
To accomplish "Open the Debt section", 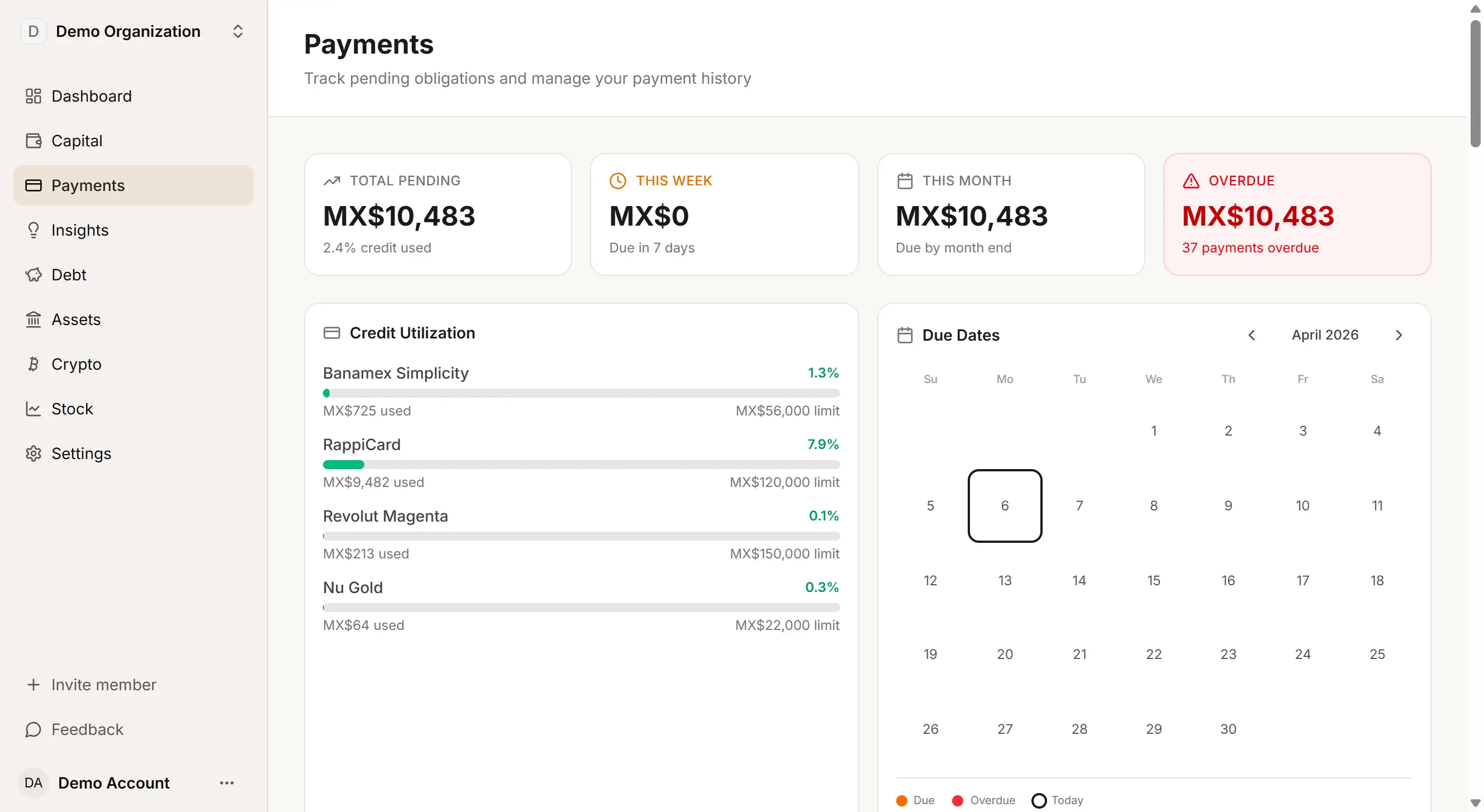I will [134, 275].
